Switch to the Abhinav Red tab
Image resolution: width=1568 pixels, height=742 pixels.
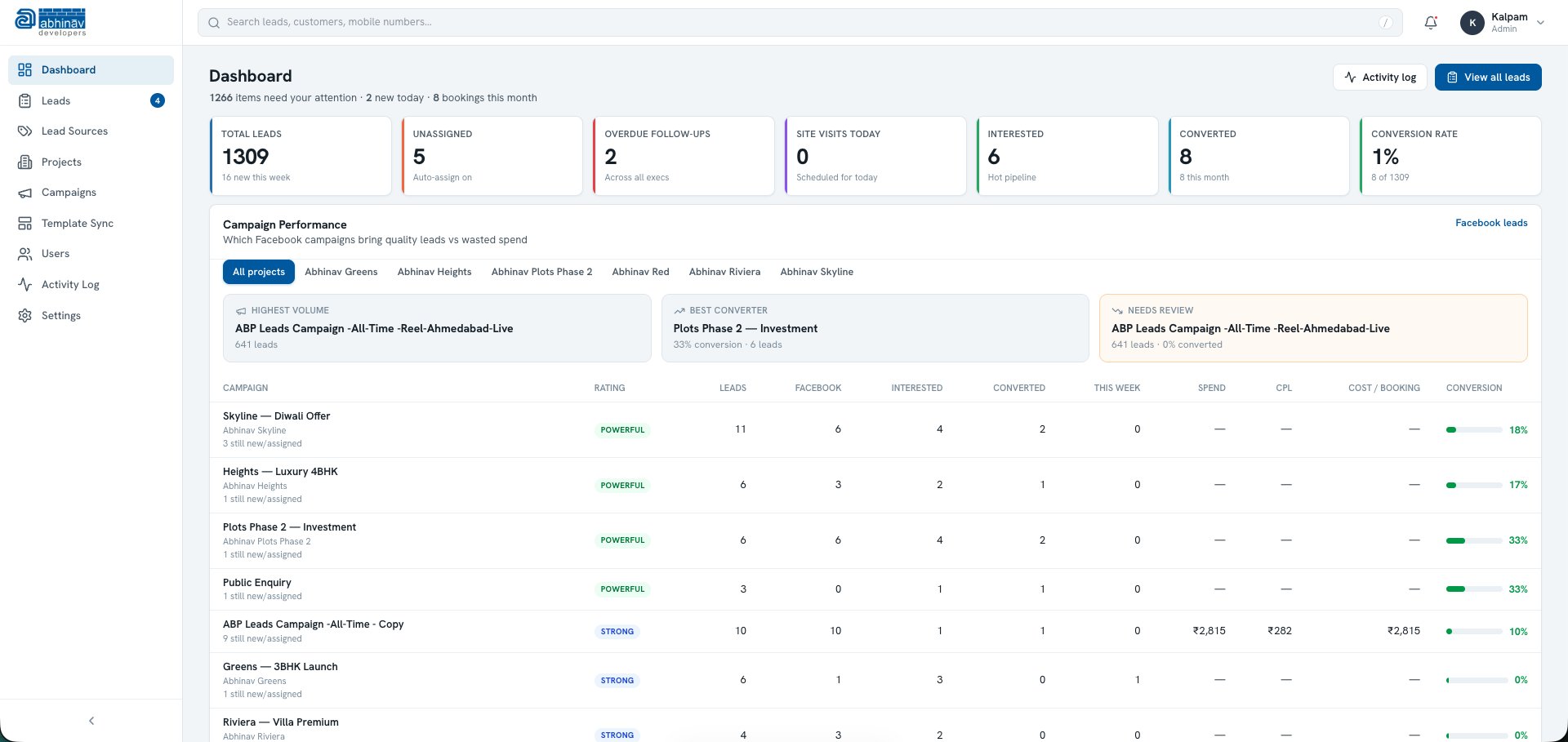tap(640, 272)
